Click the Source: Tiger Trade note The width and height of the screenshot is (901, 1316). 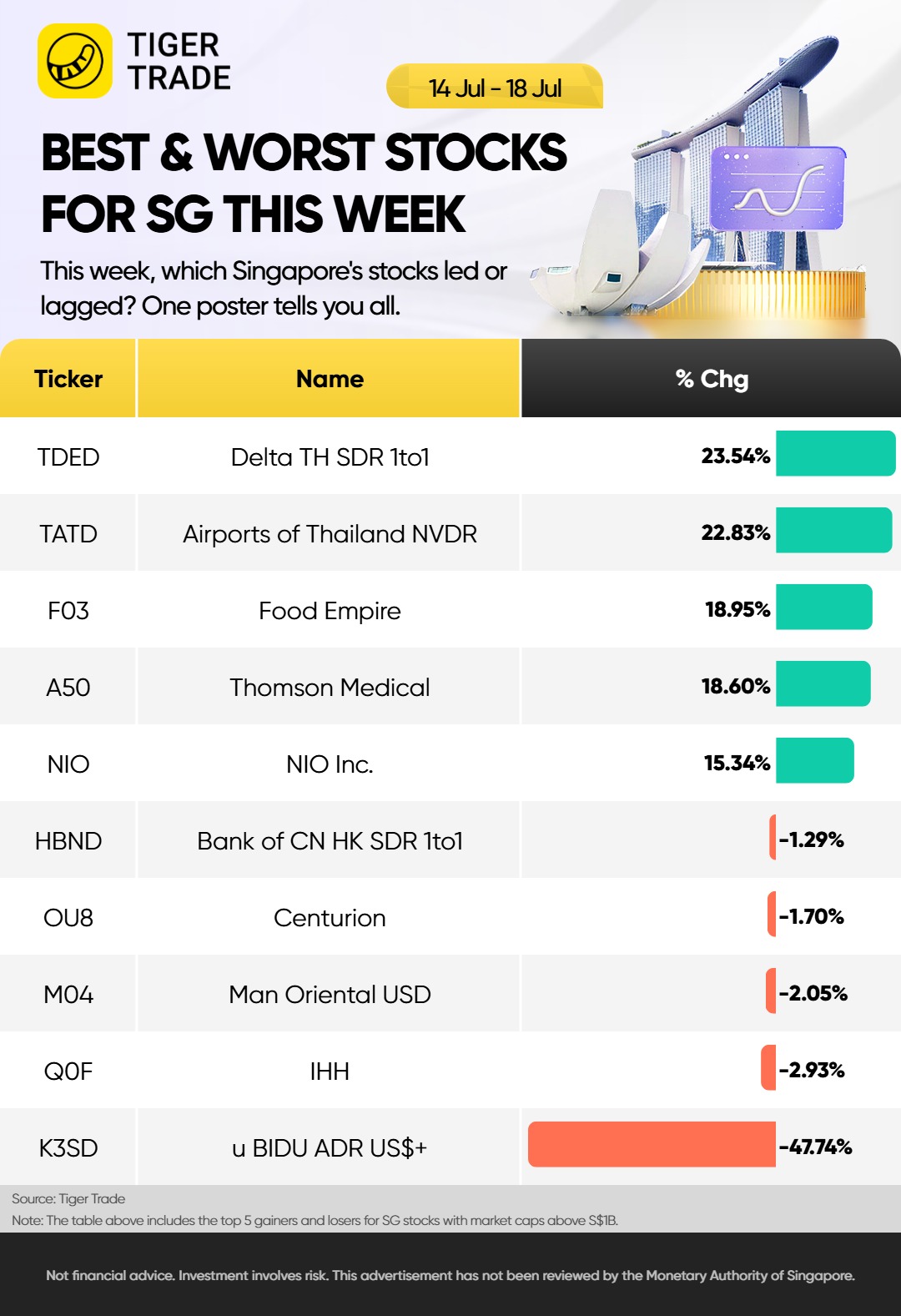click(x=68, y=1198)
